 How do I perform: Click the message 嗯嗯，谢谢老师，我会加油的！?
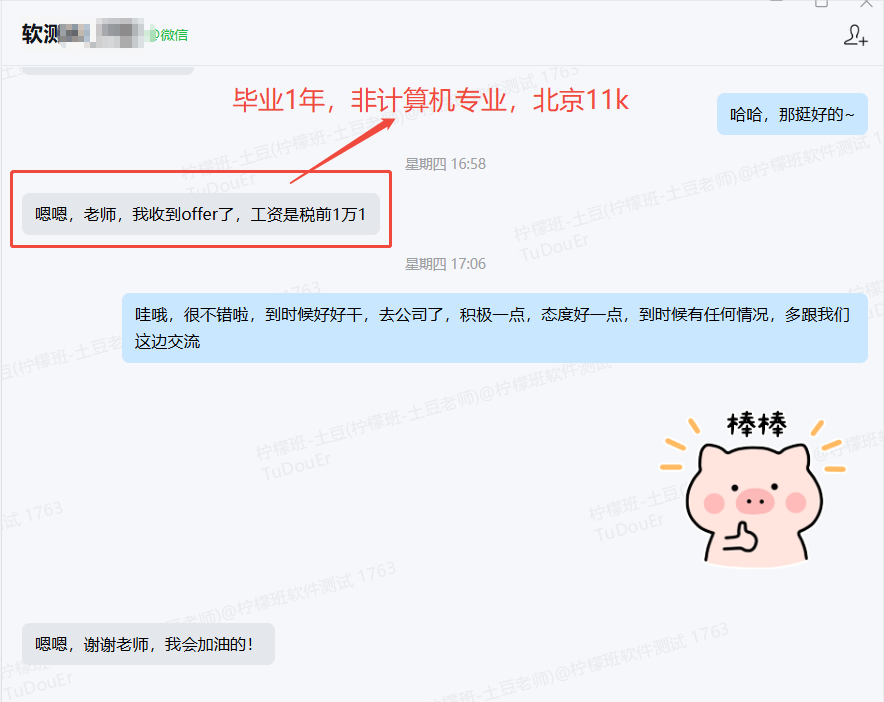[x=148, y=645]
